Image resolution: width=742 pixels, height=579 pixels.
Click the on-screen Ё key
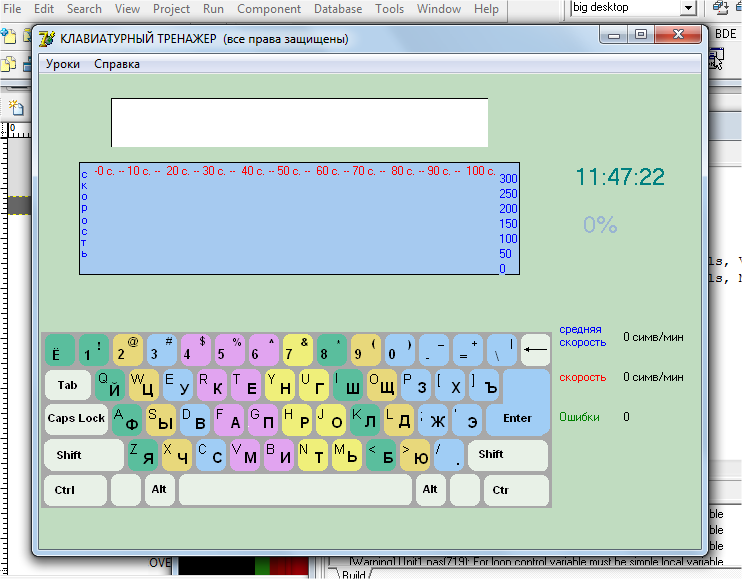coord(60,350)
